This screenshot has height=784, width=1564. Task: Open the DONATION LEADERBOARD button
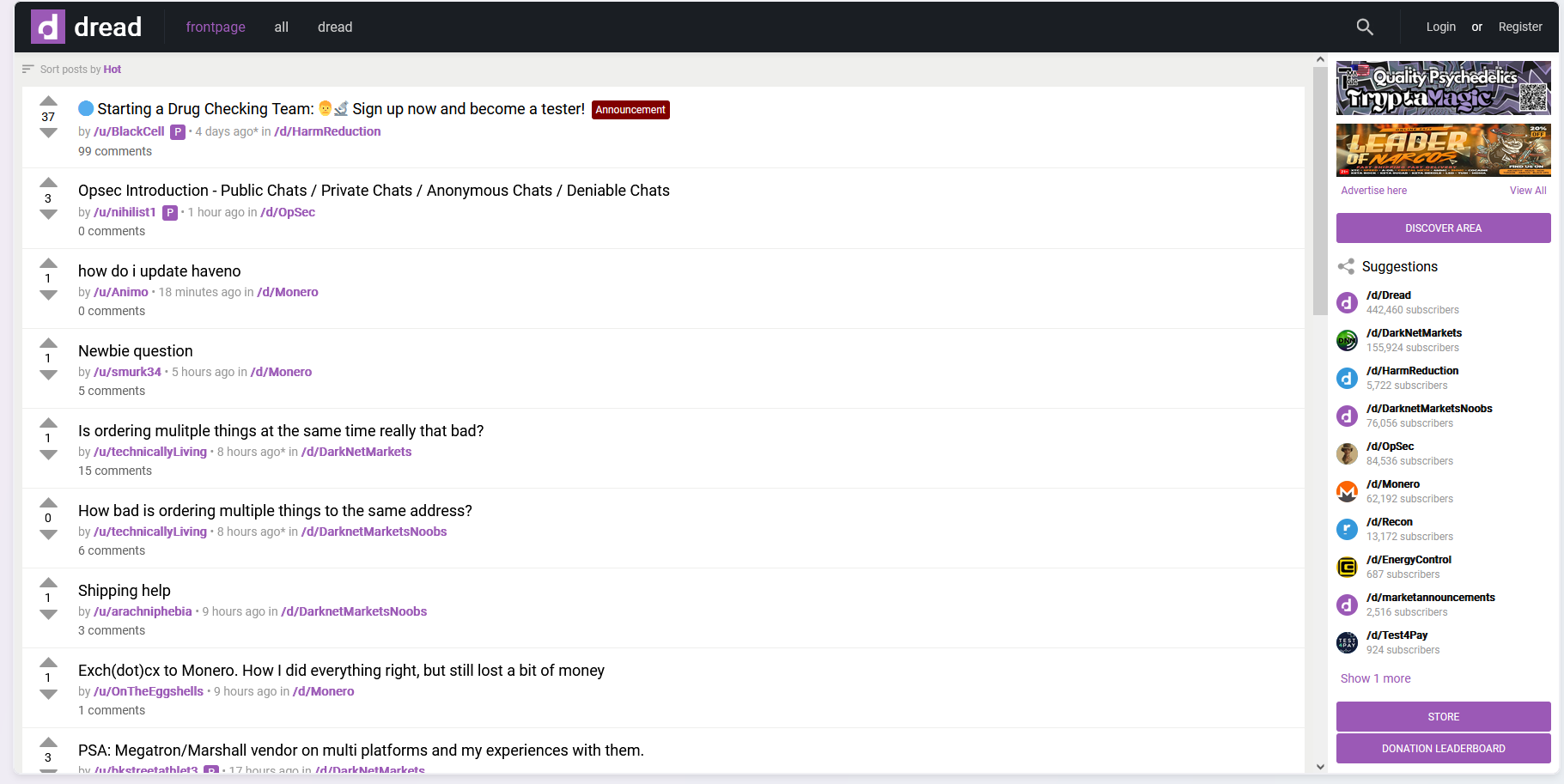(1443, 749)
